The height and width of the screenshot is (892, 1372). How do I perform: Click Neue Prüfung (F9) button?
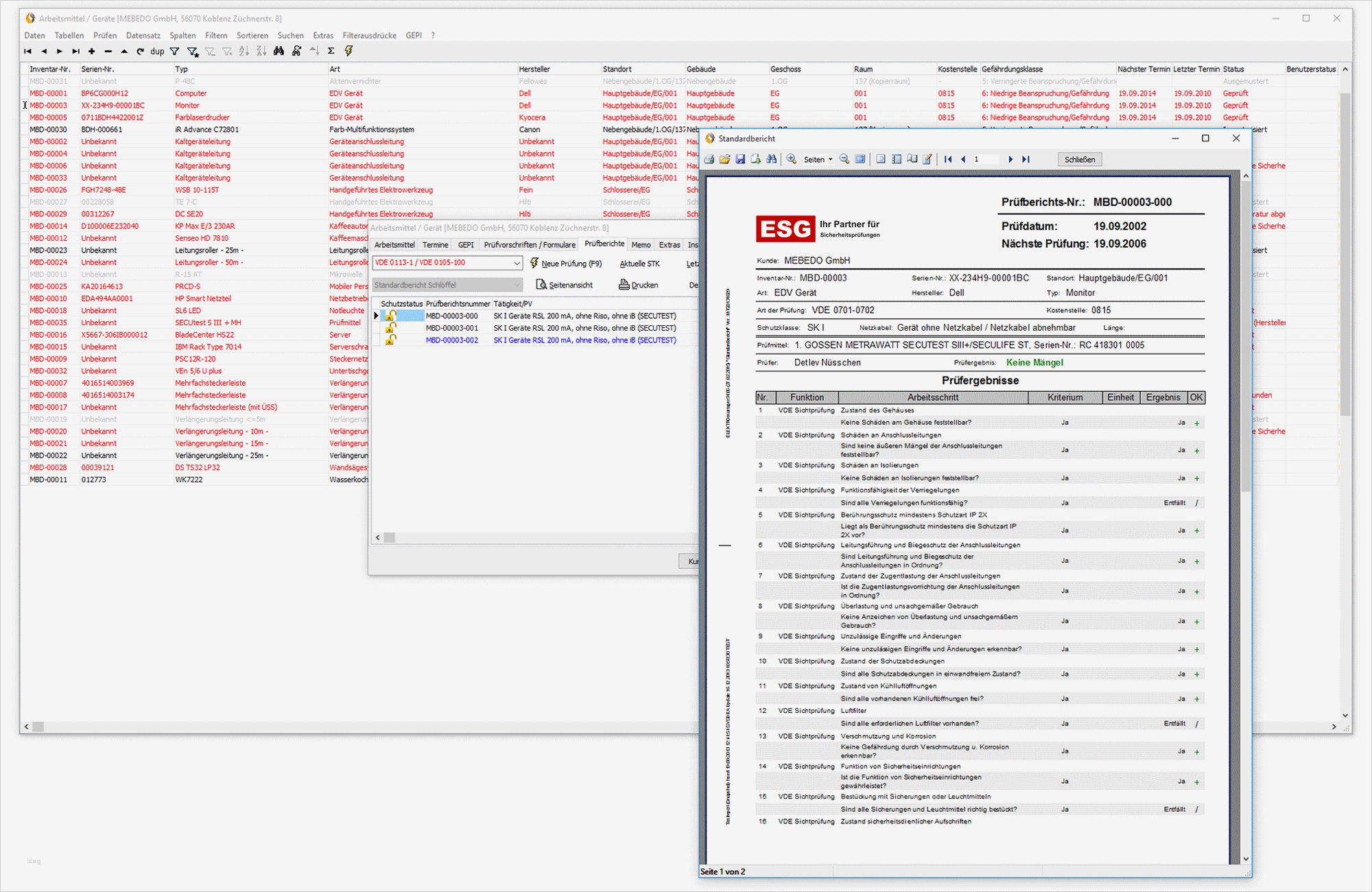coord(565,263)
